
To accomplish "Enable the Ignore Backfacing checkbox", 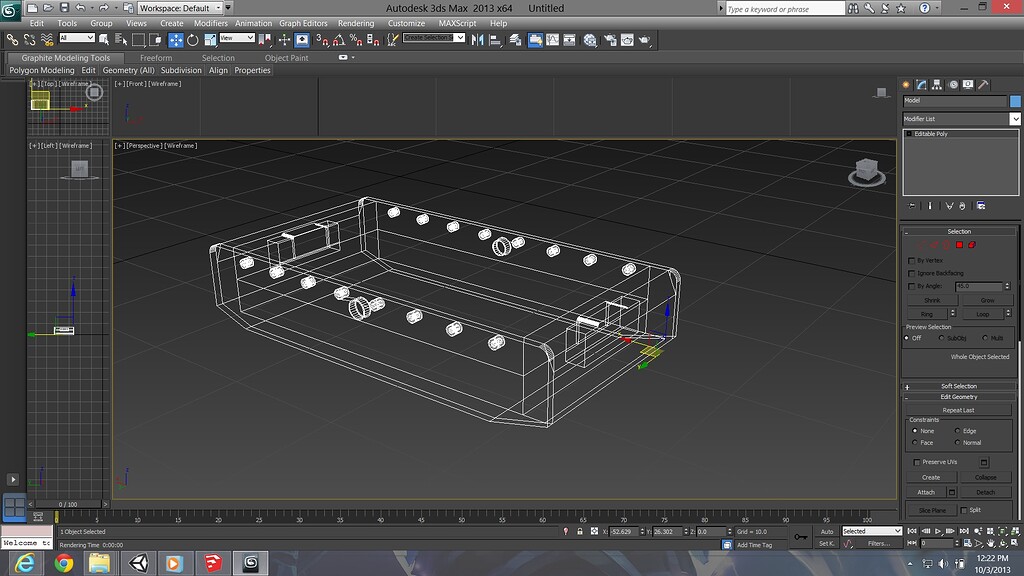I will coord(910,272).
